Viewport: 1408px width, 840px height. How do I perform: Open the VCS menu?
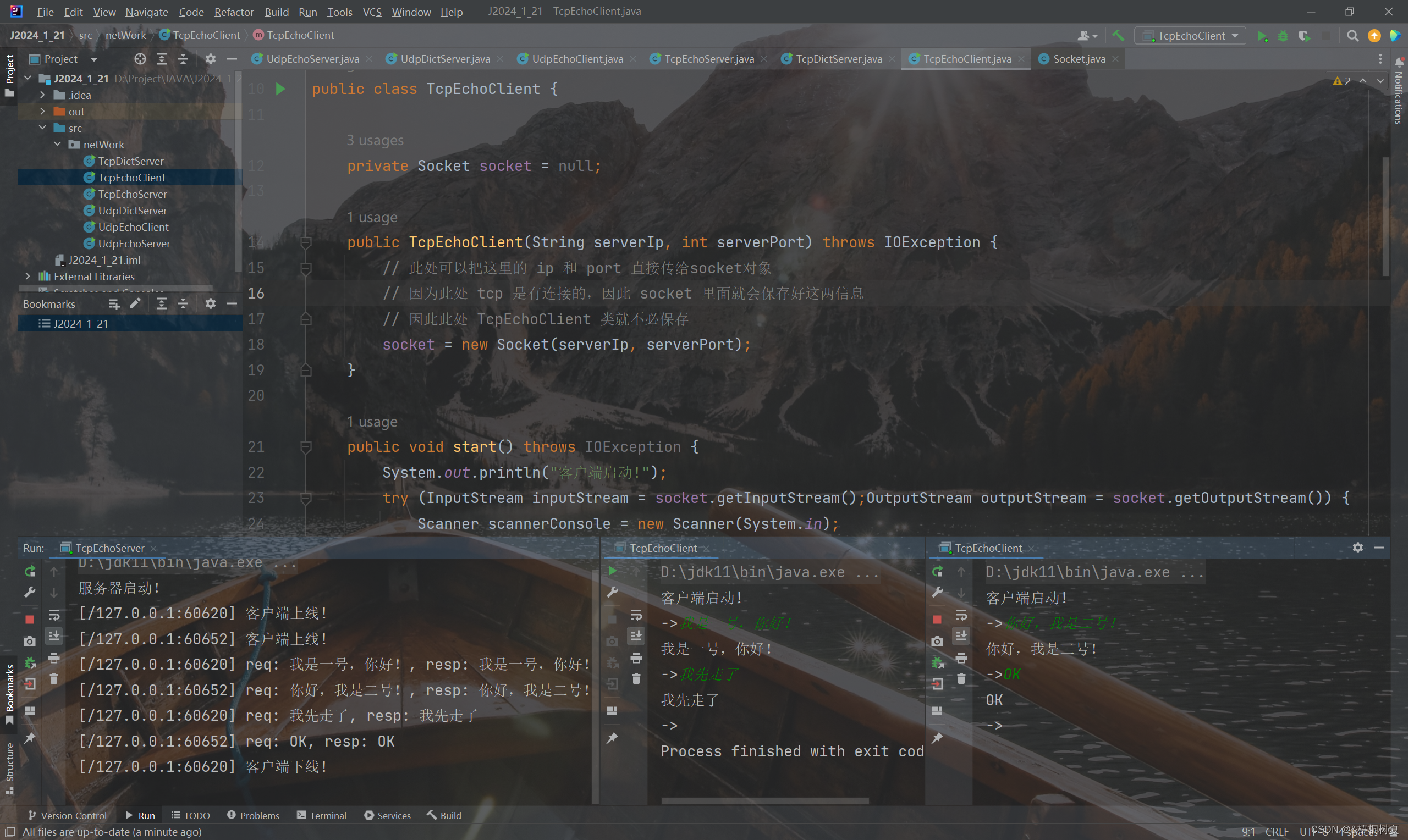tap(372, 12)
